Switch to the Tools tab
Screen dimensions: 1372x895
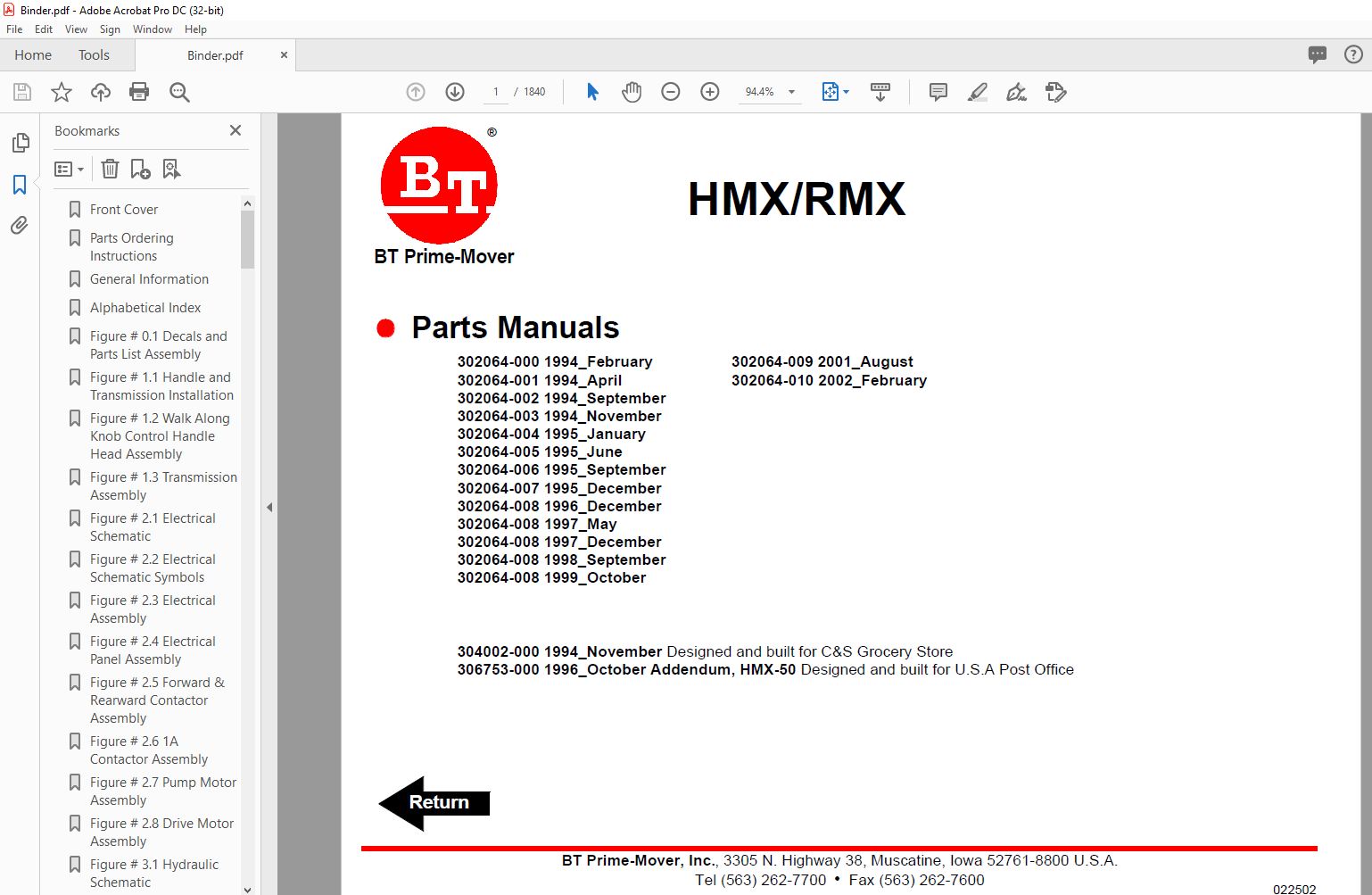(94, 55)
